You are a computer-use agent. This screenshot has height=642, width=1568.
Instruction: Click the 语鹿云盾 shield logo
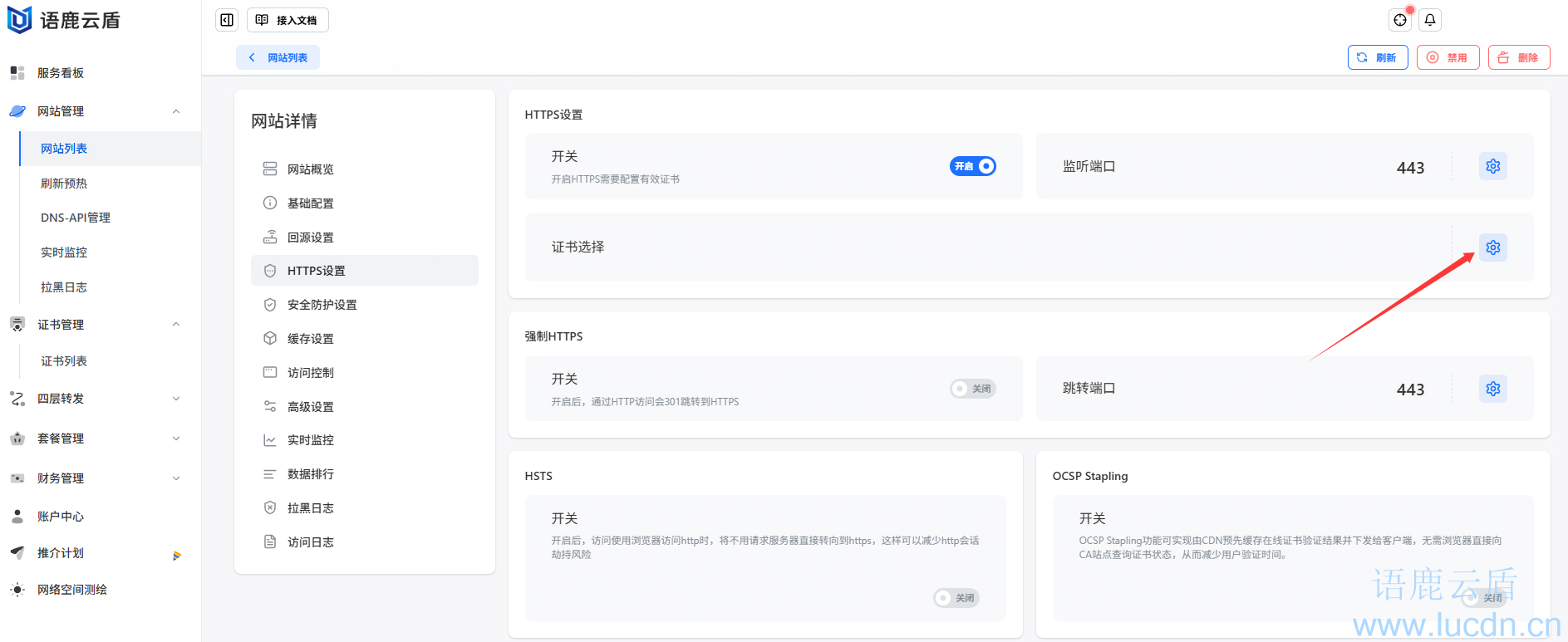tap(19, 19)
